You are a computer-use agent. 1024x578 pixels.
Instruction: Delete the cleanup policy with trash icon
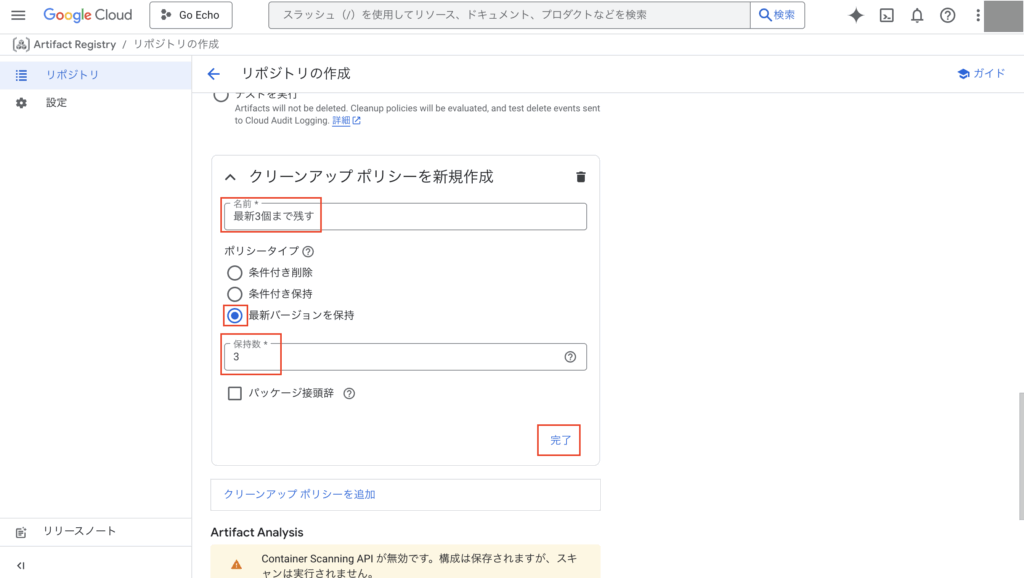[581, 177]
